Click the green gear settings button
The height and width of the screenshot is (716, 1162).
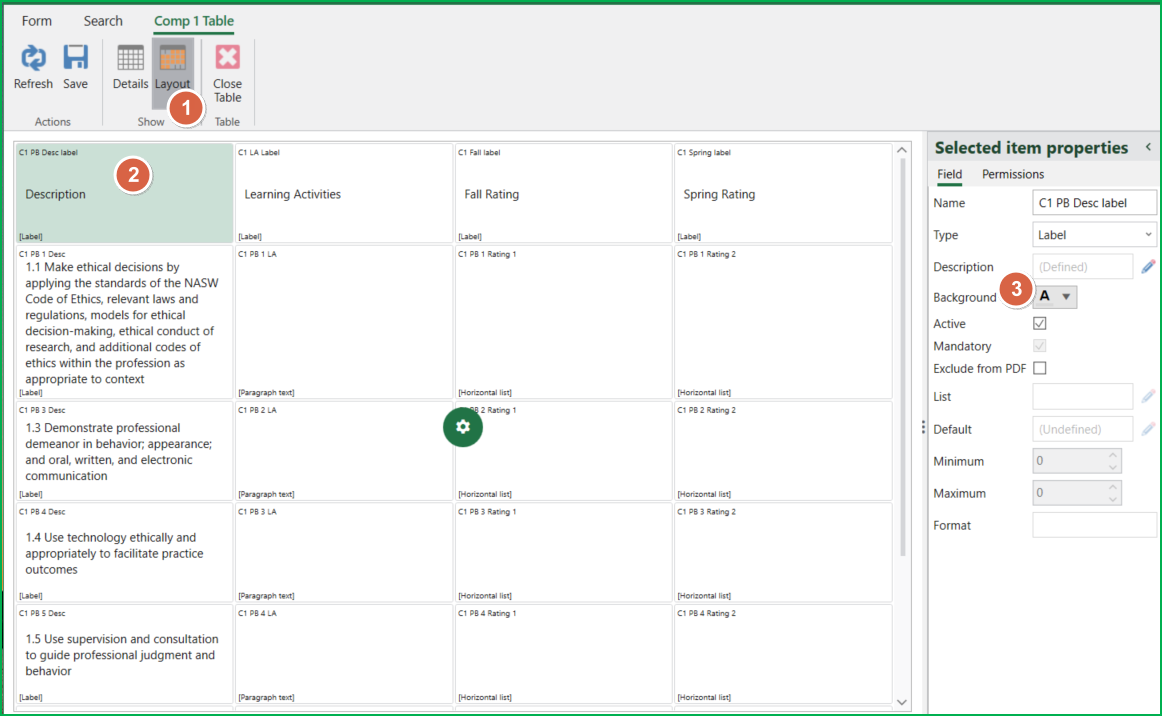(463, 427)
